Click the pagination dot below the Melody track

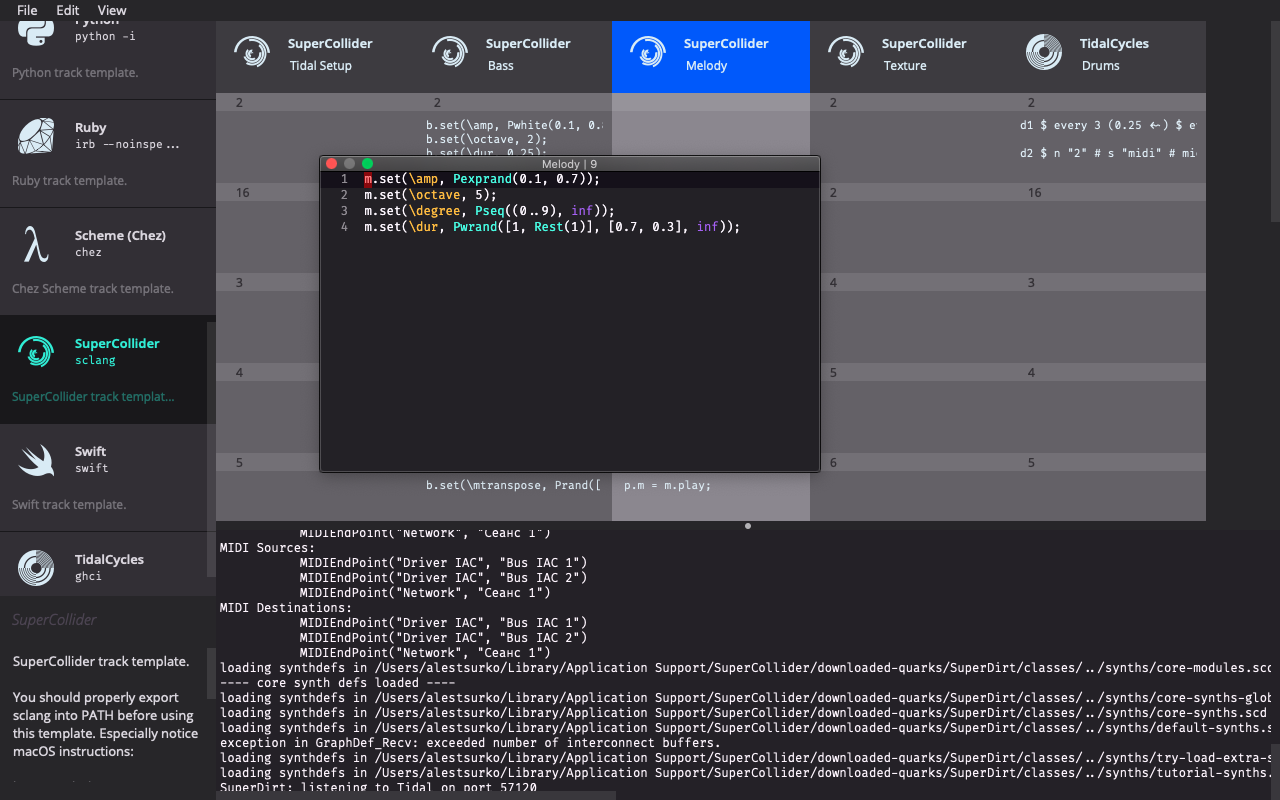click(x=747, y=525)
